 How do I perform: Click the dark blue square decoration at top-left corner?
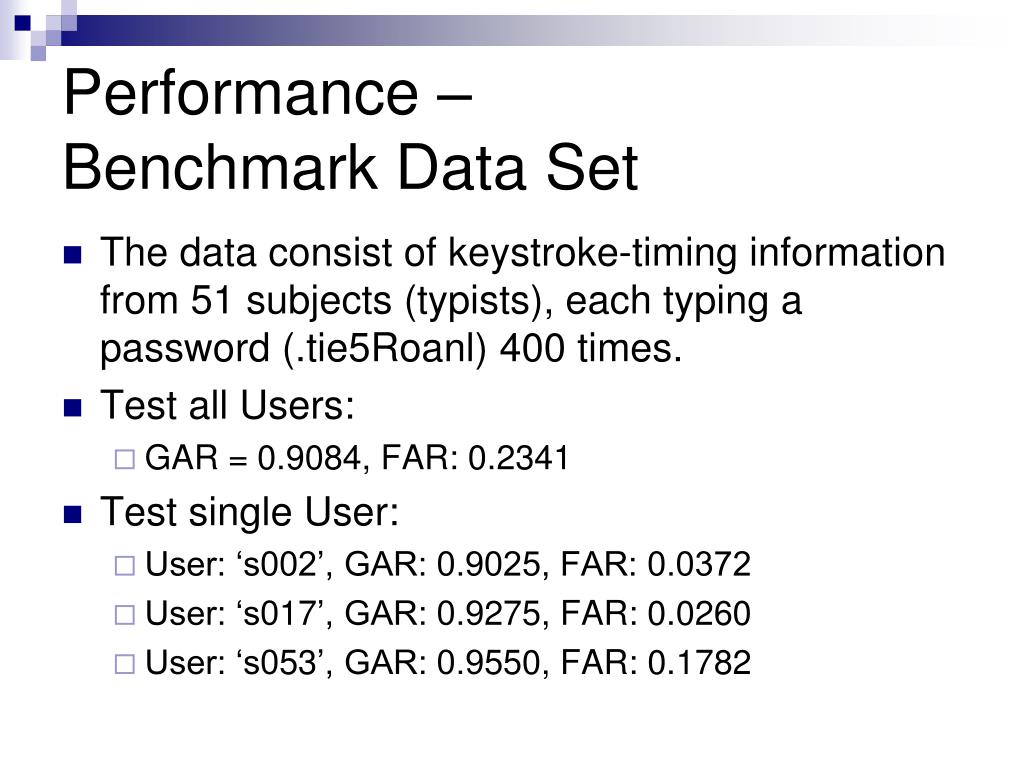pyautogui.click(x=22, y=23)
